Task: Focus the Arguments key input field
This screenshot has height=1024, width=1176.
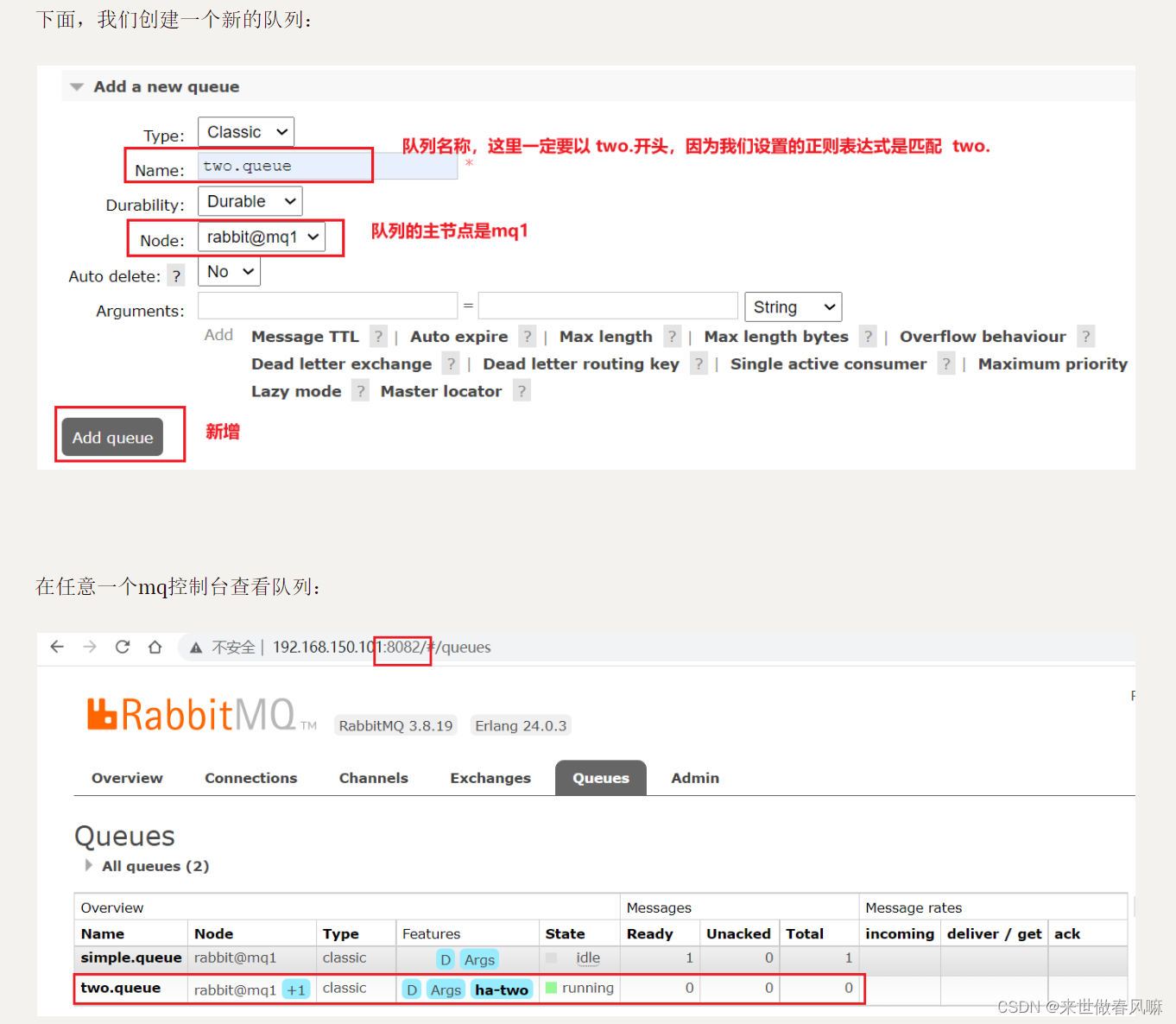Action: [x=327, y=306]
